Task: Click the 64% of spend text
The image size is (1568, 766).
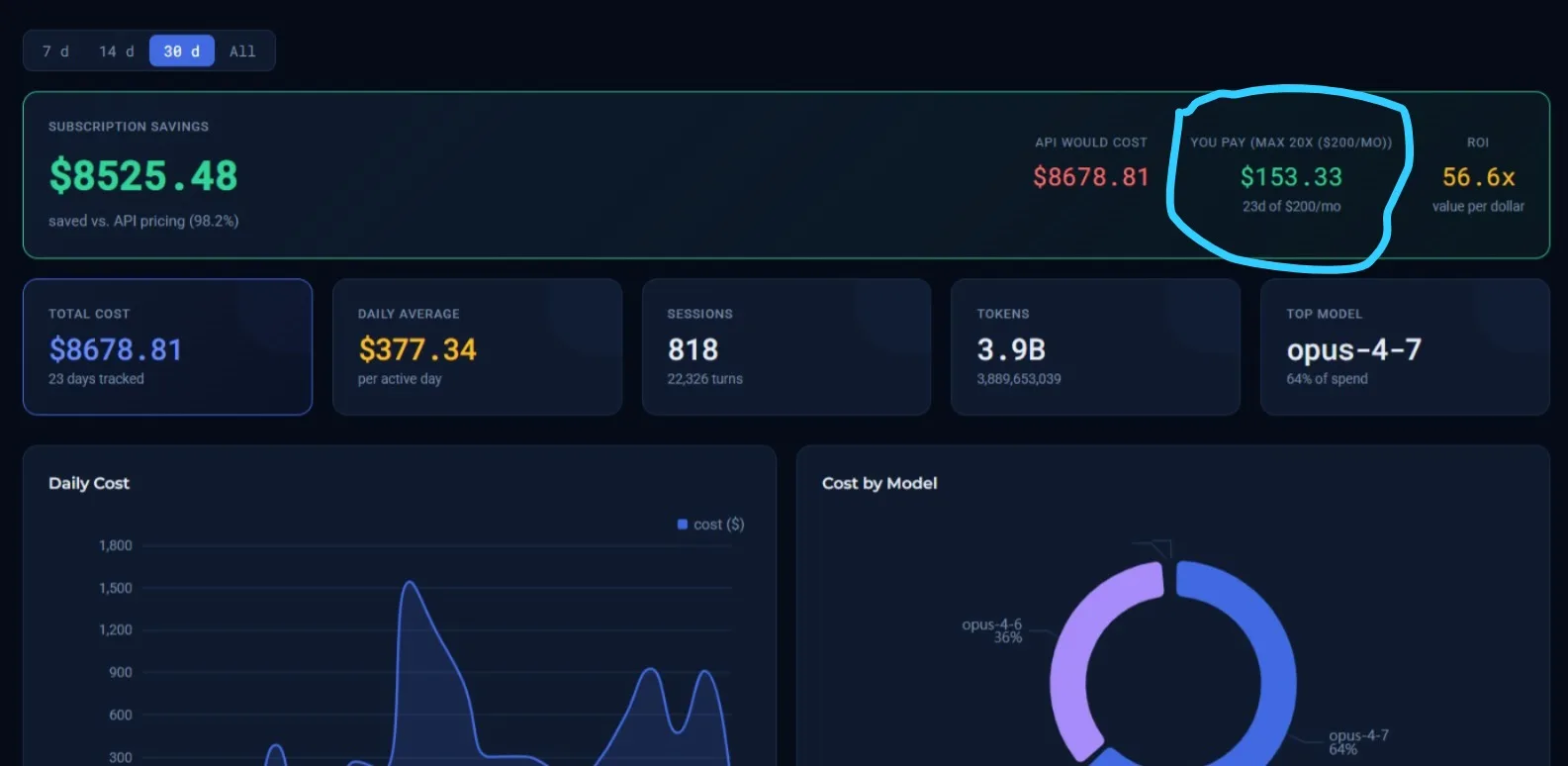Action: [1327, 379]
